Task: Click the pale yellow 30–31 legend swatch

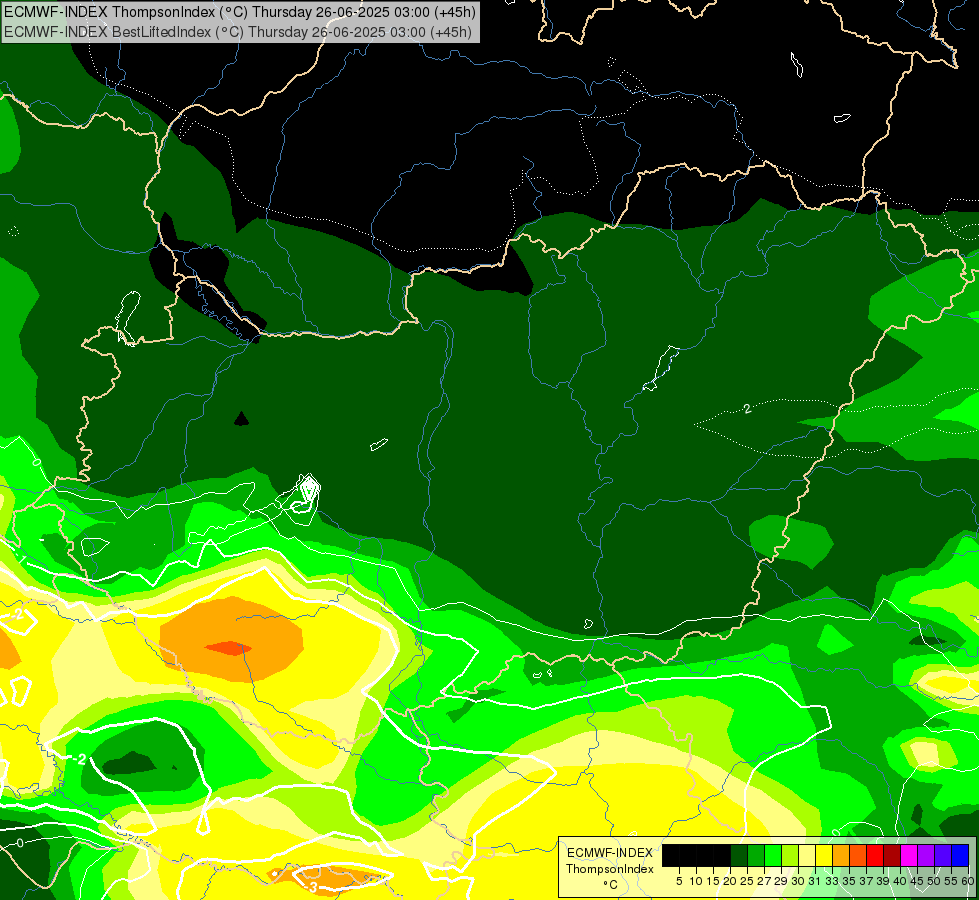Action: [807, 855]
